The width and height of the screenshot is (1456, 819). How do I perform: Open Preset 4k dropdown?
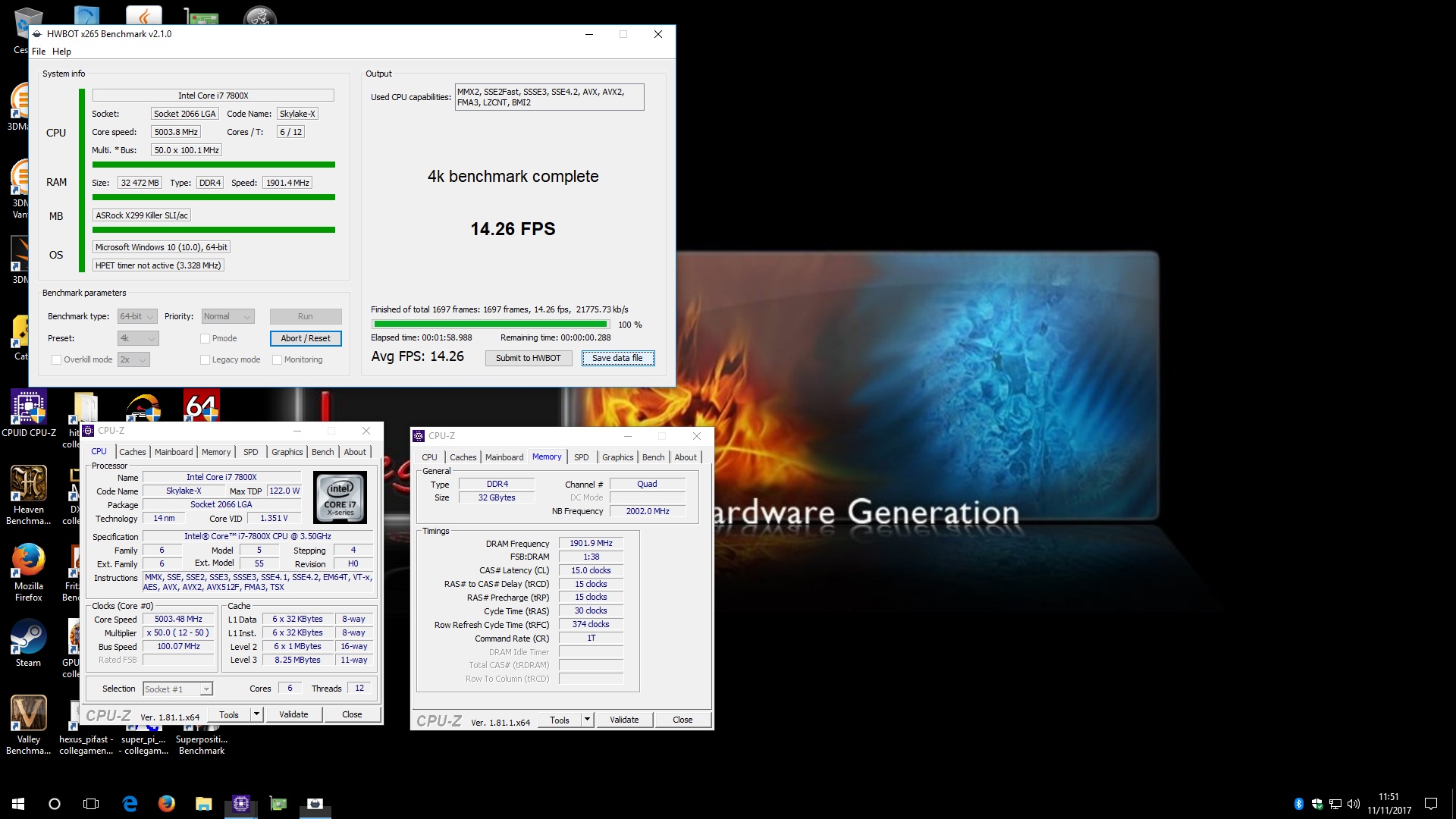click(x=138, y=338)
